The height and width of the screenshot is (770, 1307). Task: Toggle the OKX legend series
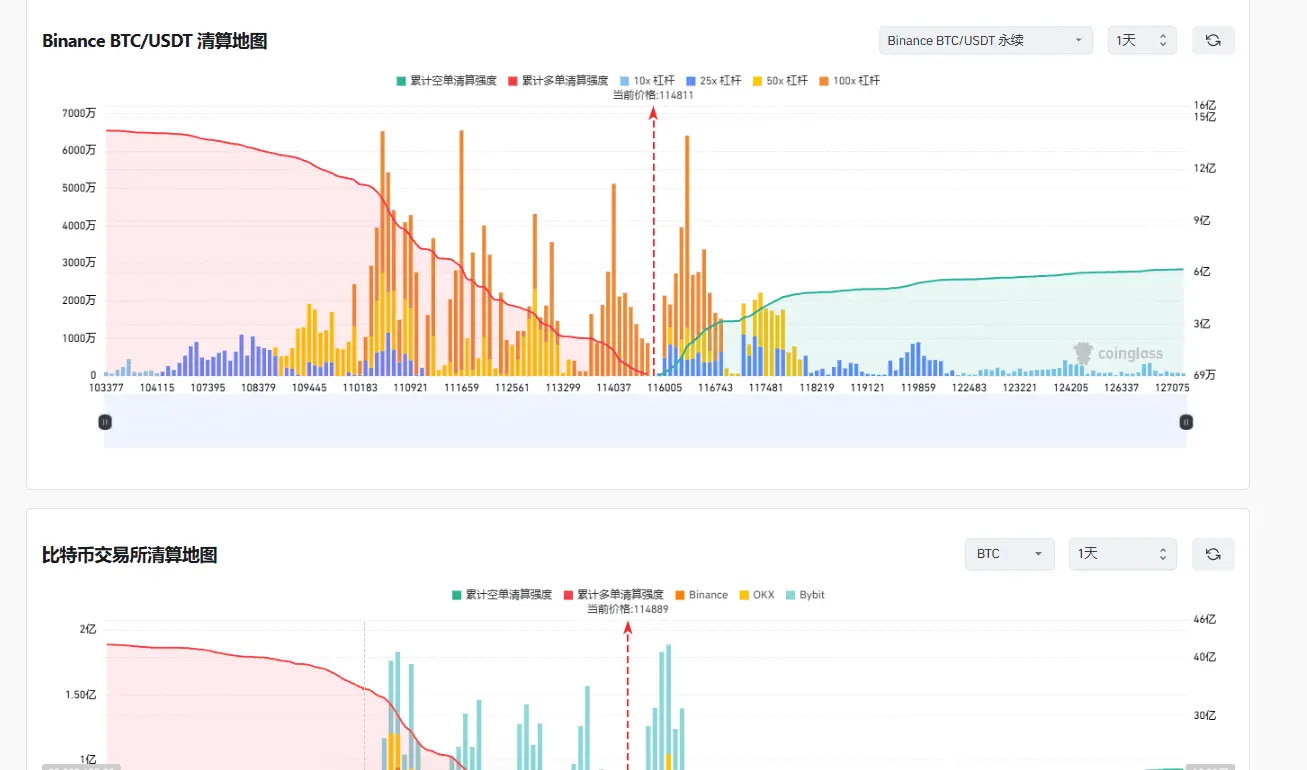coord(756,595)
